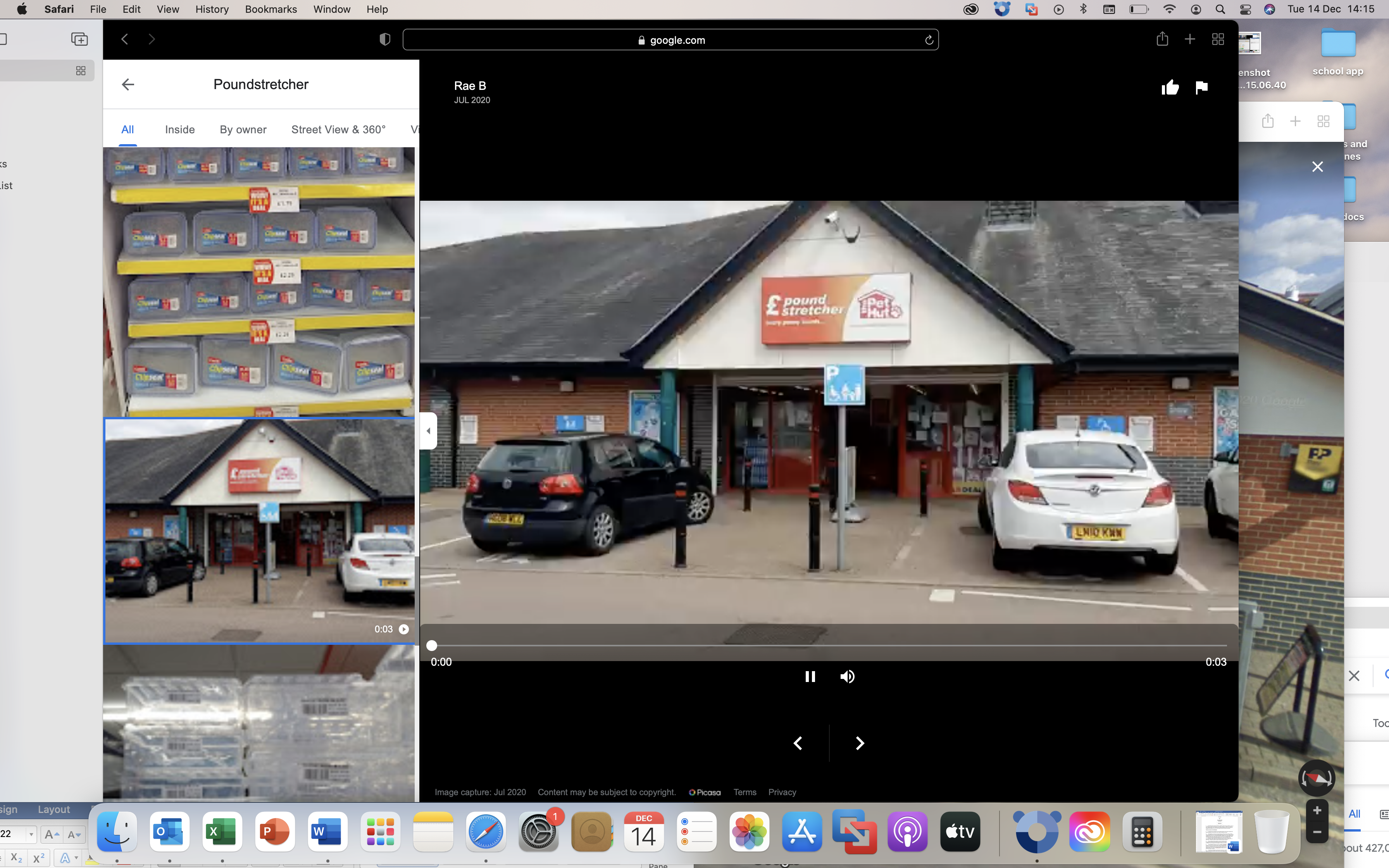Viewport: 1389px width, 868px height.
Task: Open the Privacy link
Action: coord(782,792)
